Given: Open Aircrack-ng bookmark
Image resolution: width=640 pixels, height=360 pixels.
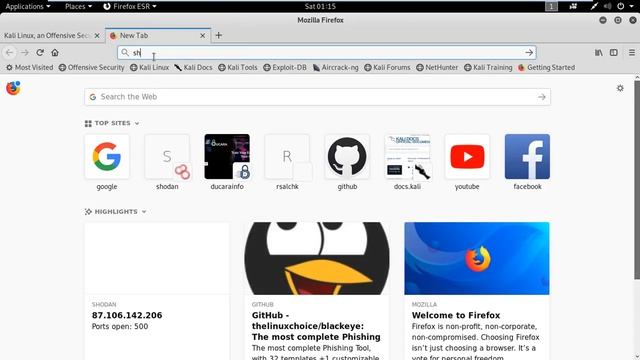Looking at the screenshot, I should [336, 67].
